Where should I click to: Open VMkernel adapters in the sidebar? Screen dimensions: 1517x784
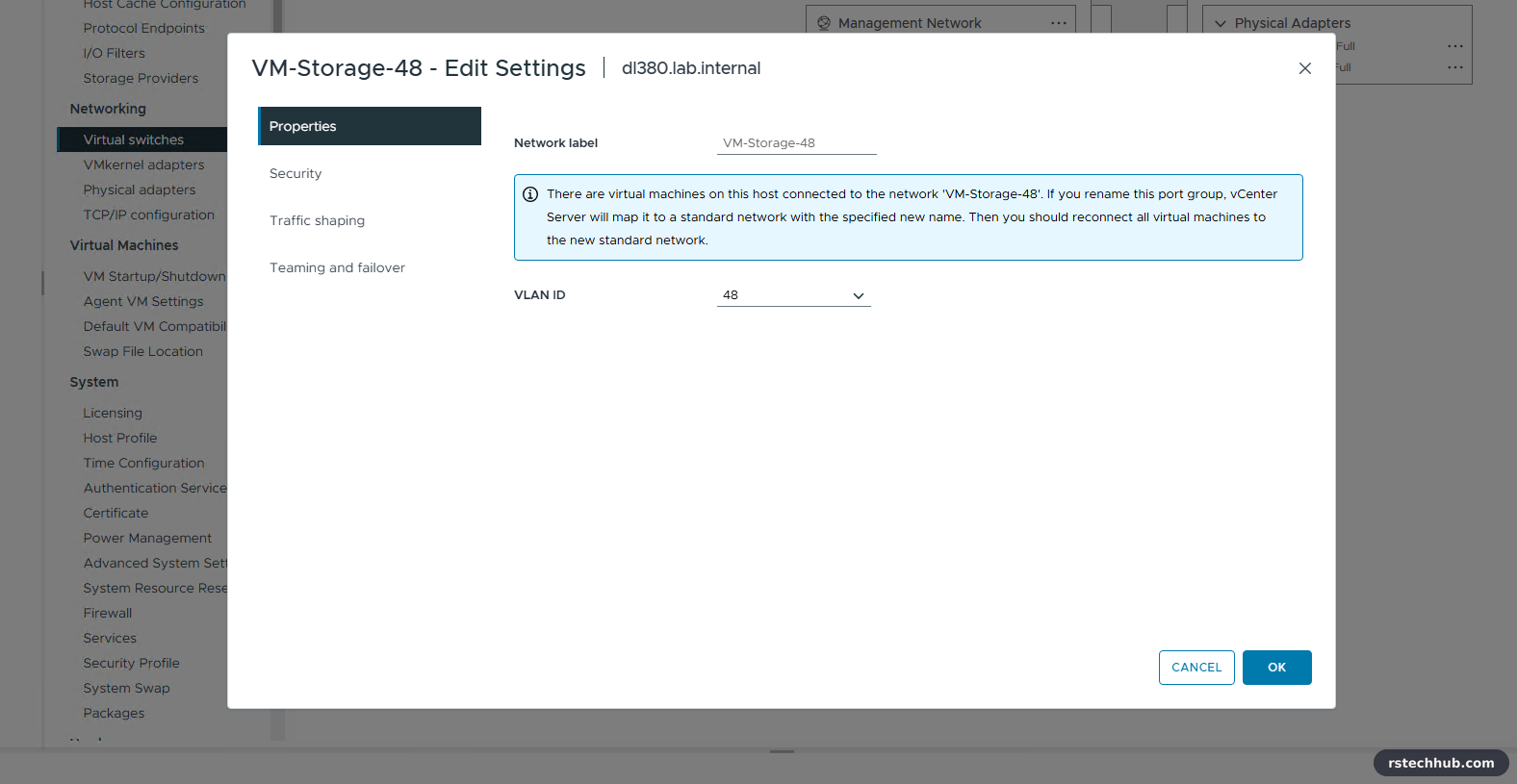tap(143, 164)
